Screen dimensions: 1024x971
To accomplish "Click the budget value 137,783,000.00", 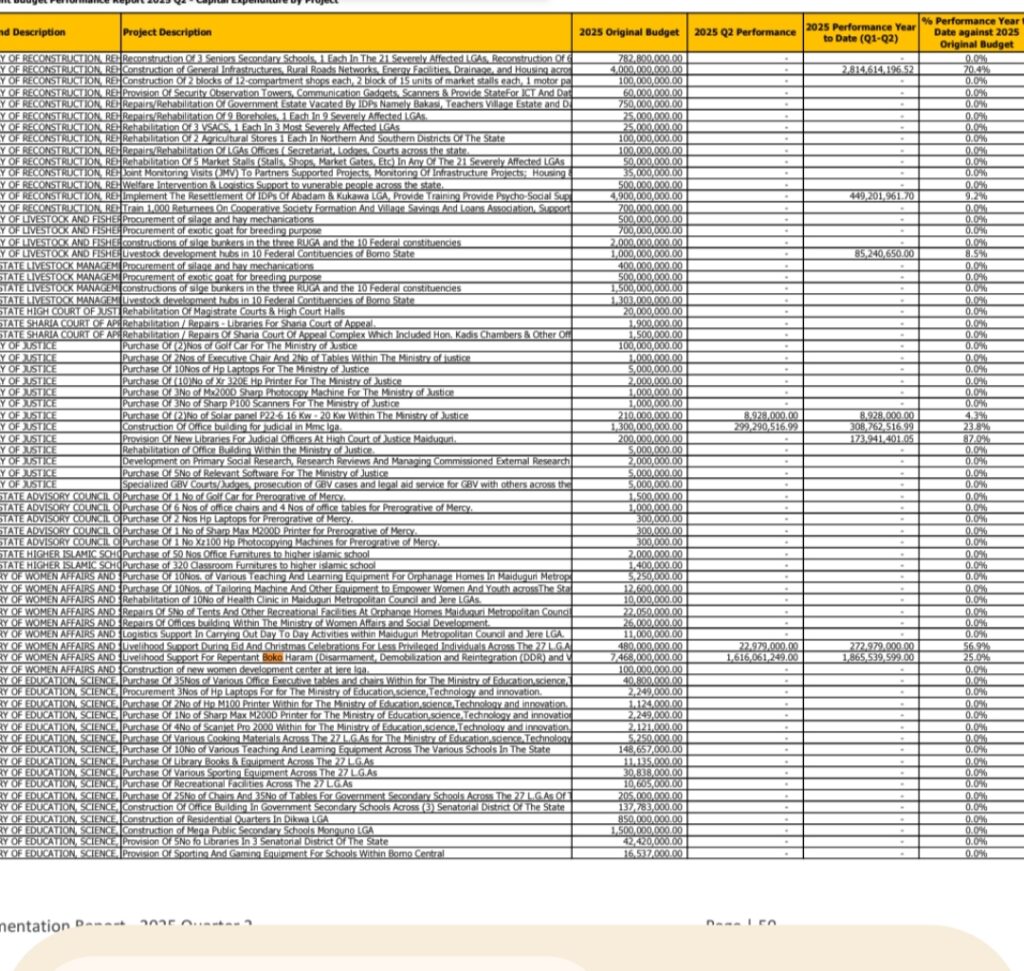I will pyautogui.click(x=650, y=807).
